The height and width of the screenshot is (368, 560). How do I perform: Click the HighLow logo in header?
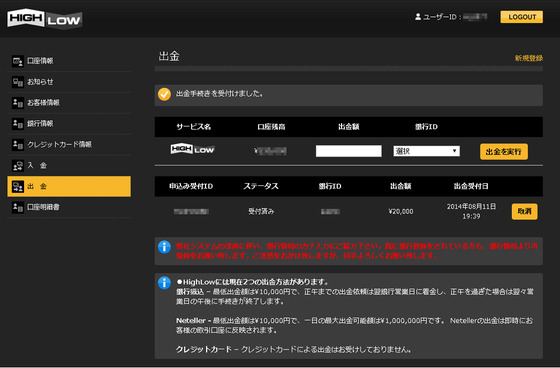[45, 18]
